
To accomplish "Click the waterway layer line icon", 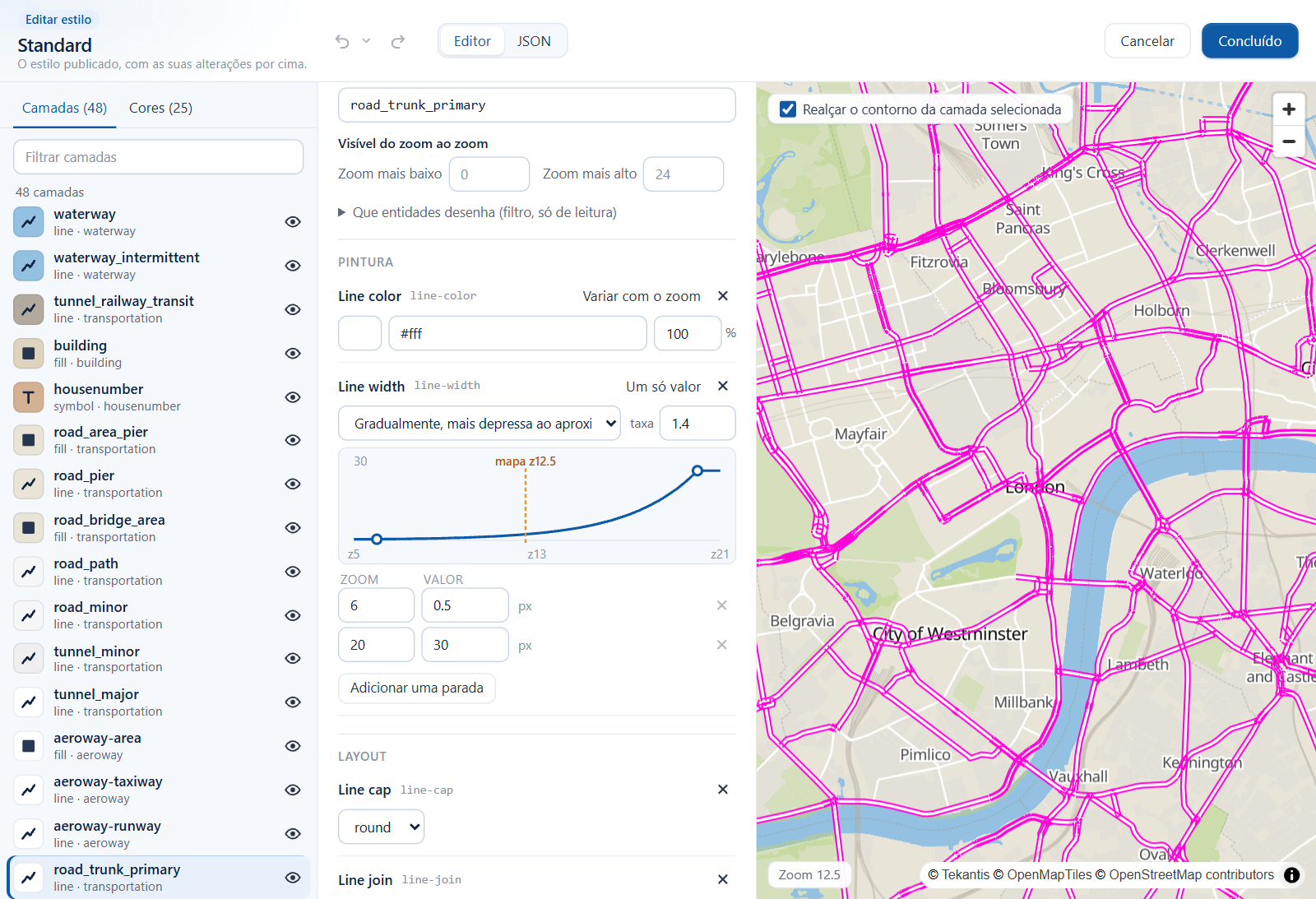I will (x=29, y=222).
